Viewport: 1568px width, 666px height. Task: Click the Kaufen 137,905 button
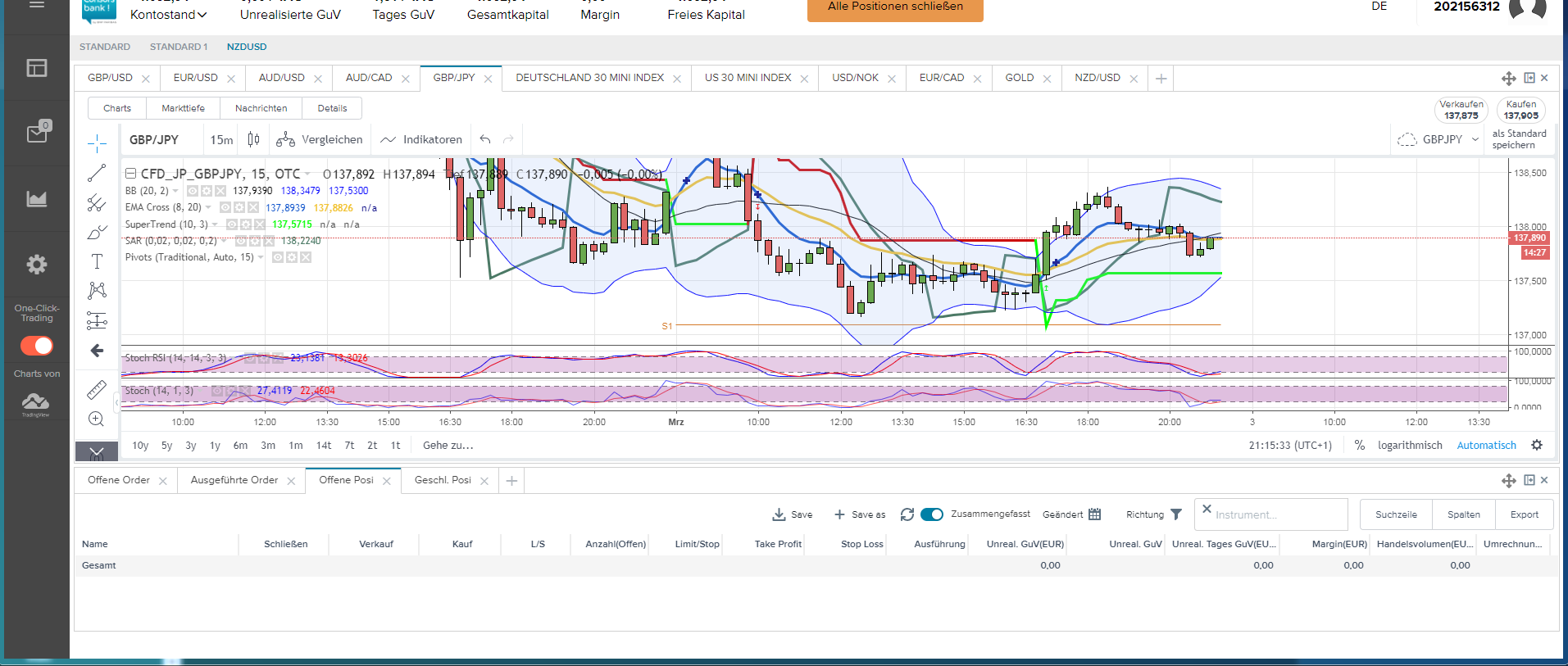pyautogui.click(x=1521, y=110)
